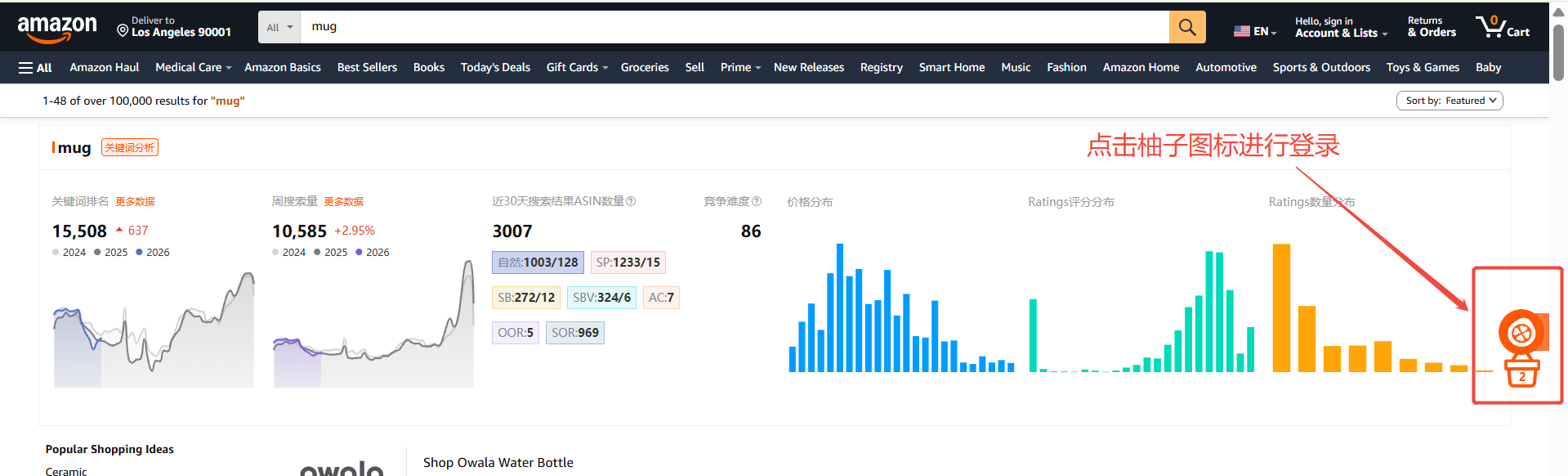This screenshot has height=476, width=1568.
Task: Click 更多数据 link beside 关键词排名
Action: (x=135, y=201)
